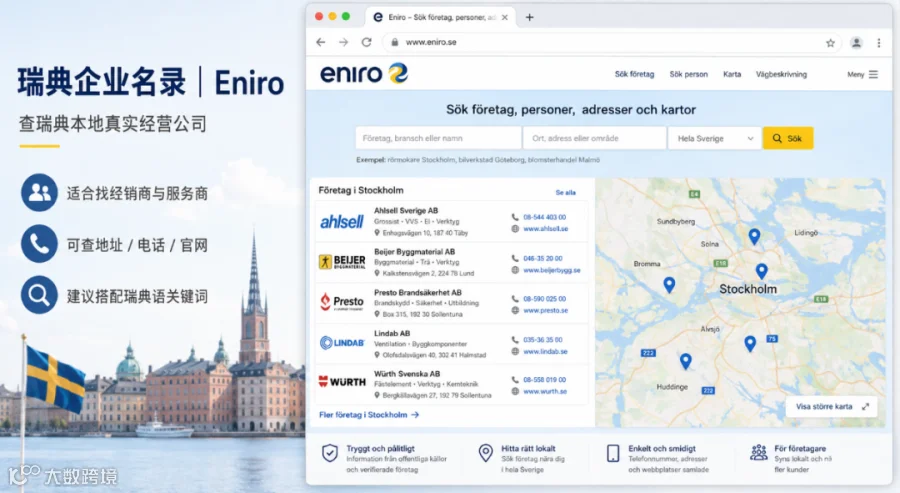900x493 pixels.
Task: Bookmark page with the star icon
Action: (x=830, y=42)
